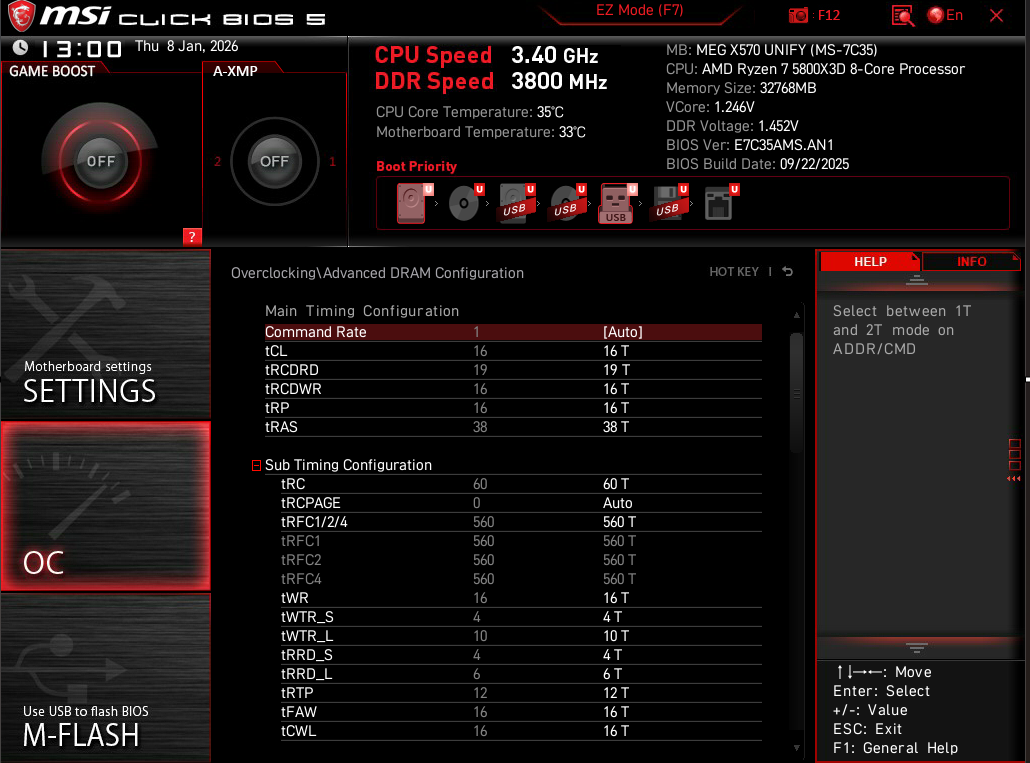Select the tRTP timing row
Viewport: 1030px width, 763px height.
(x=521, y=693)
